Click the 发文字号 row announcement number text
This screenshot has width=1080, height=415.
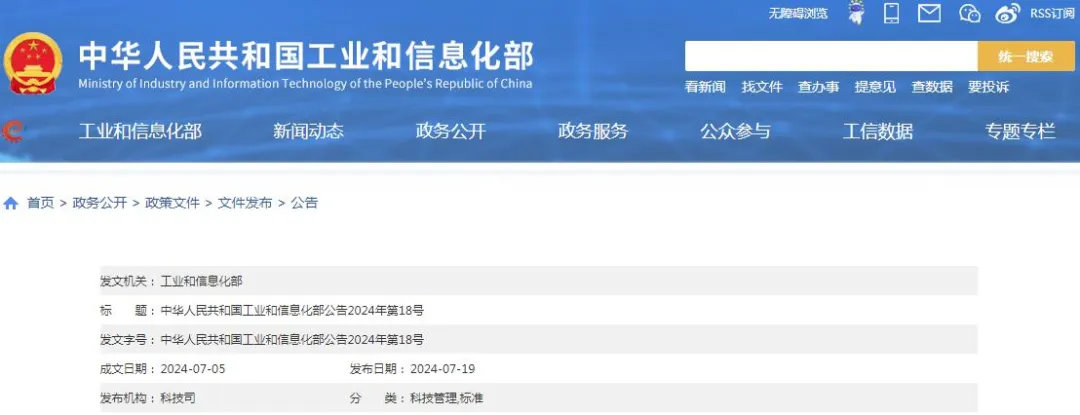pos(292,340)
